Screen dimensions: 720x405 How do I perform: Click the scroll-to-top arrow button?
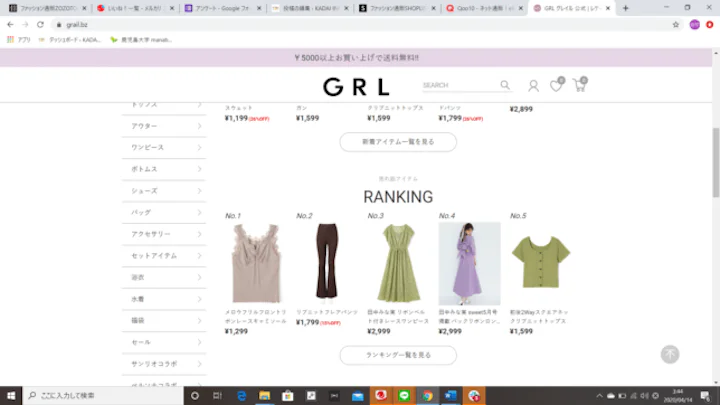coord(670,354)
